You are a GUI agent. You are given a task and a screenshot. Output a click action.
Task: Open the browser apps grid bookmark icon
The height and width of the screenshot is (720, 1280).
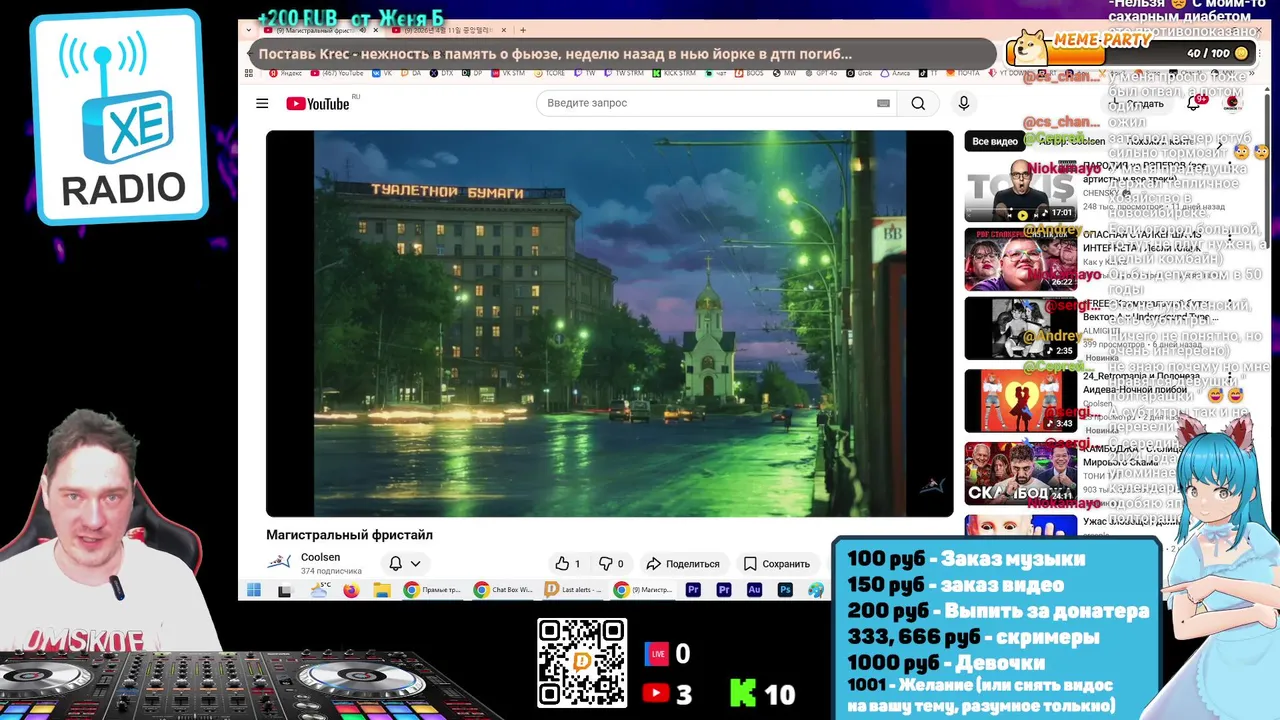pos(248,73)
